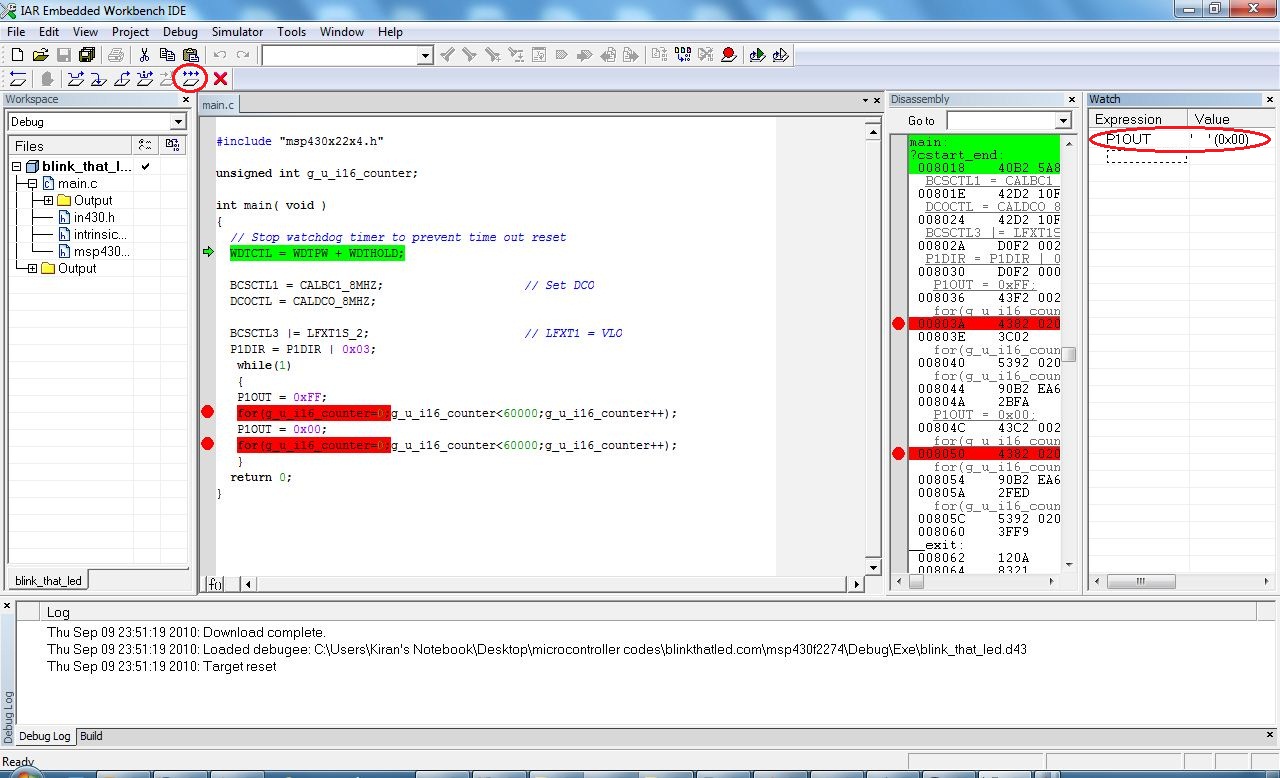Collapse the main.c tree node
Screen dimensions: 1280x778
32,184
